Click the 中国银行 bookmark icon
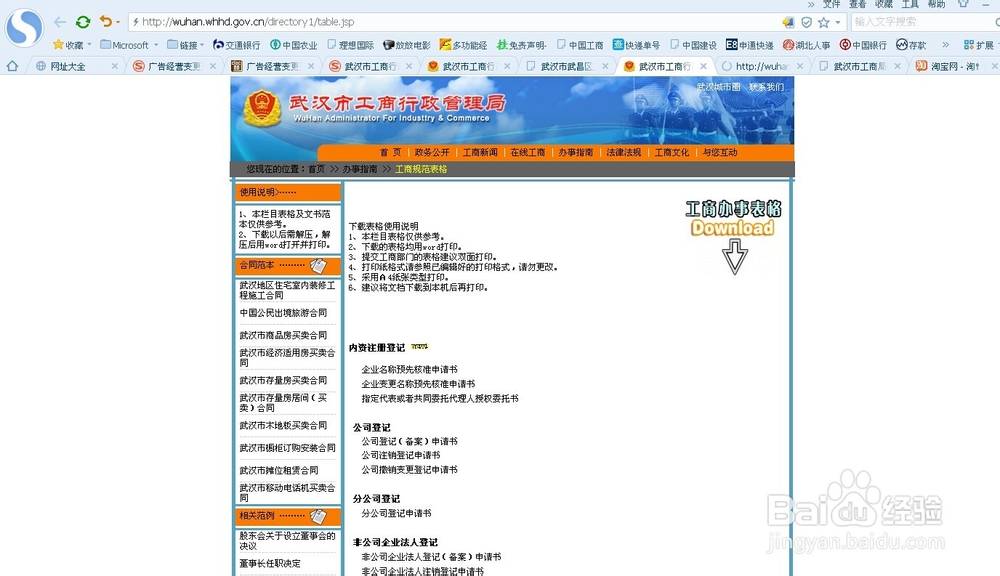The width and height of the screenshot is (1000, 576). (x=844, y=44)
